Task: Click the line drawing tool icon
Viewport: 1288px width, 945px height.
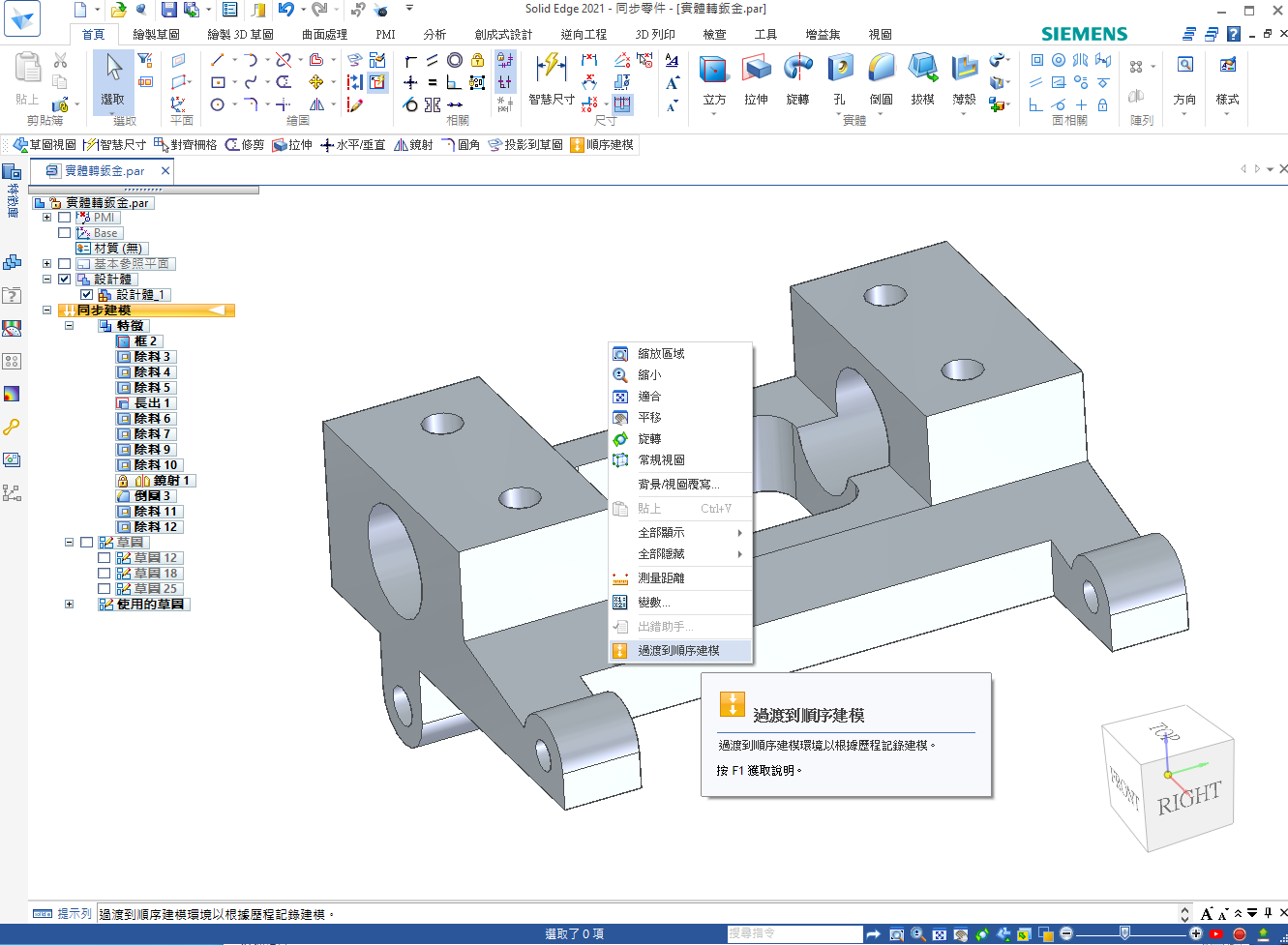Action: pos(218,60)
